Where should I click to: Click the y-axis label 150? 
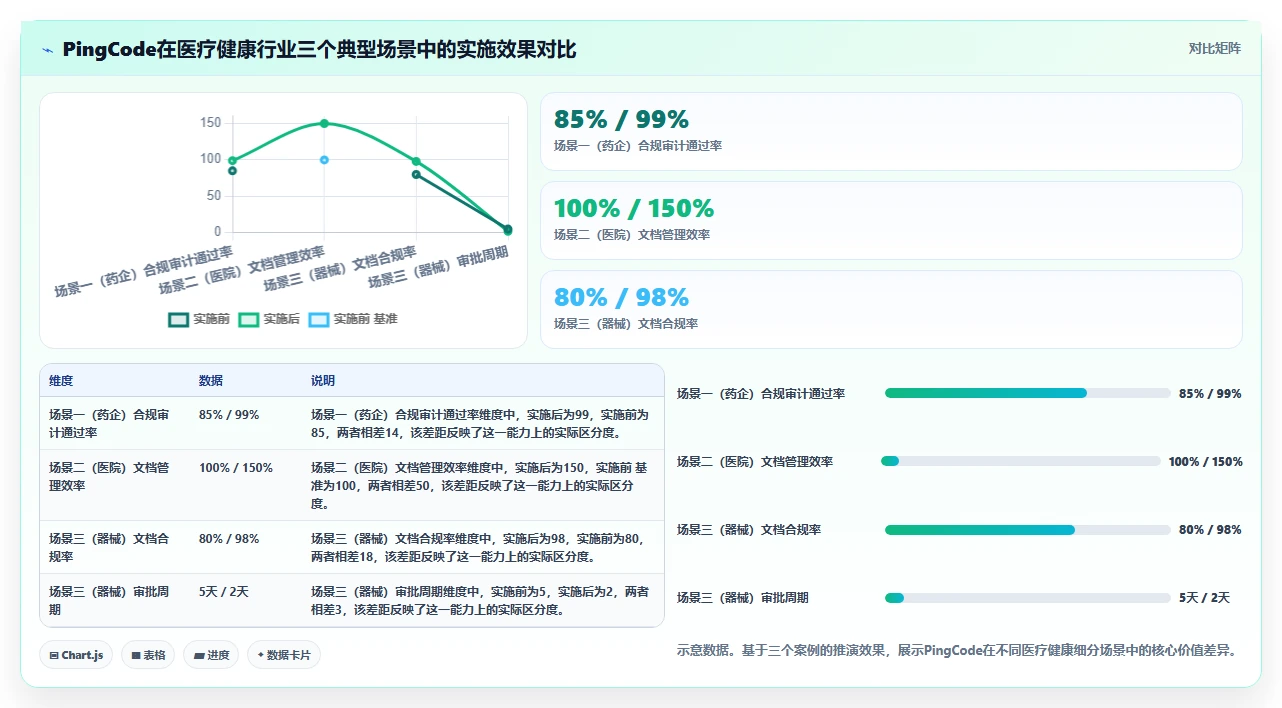(211, 123)
